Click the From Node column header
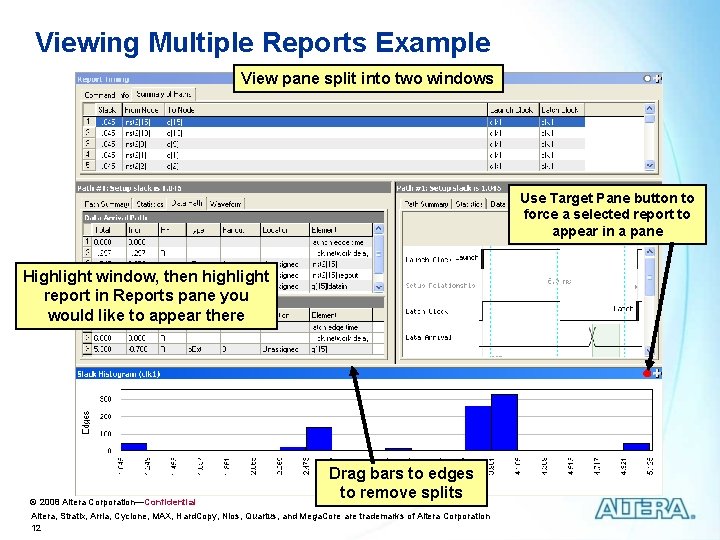Viewport: 720px width, 540px height. point(142,110)
